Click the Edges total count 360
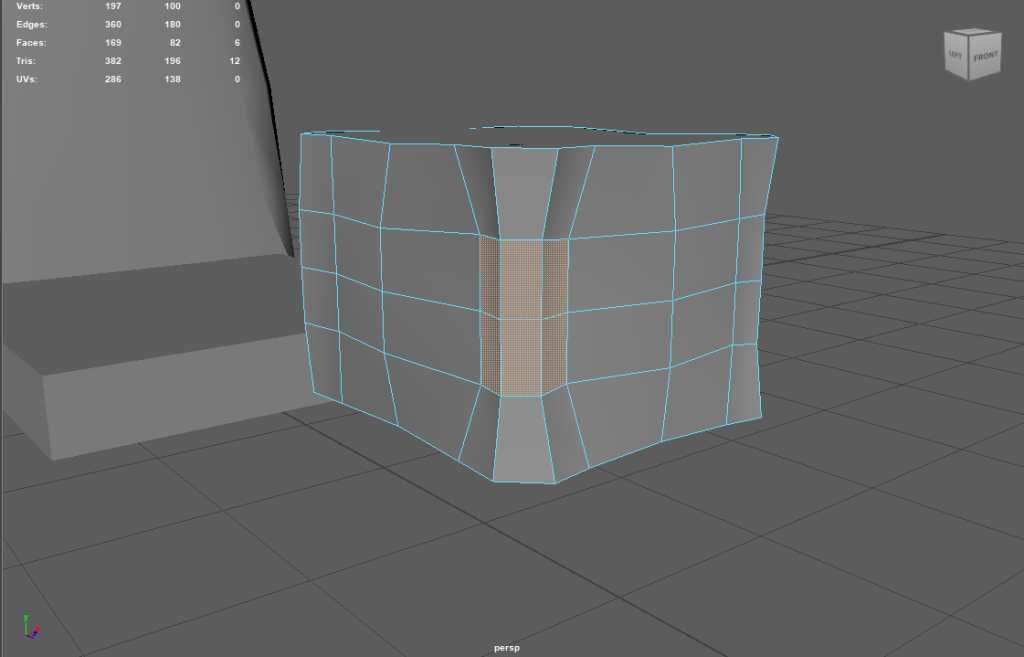 click(x=112, y=24)
